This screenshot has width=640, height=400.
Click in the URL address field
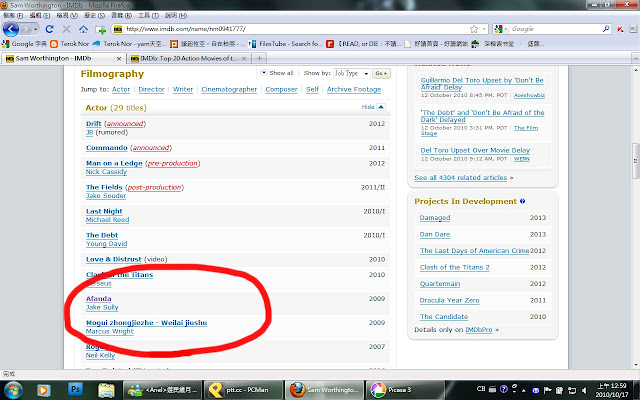pyautogui.click(x=296, y=29)
